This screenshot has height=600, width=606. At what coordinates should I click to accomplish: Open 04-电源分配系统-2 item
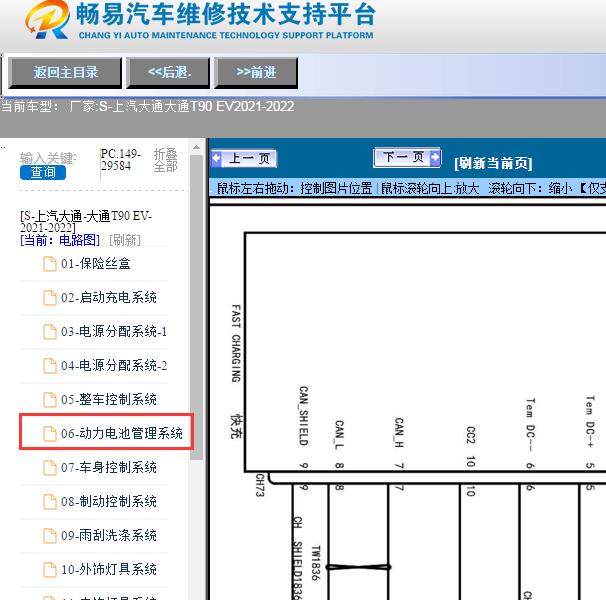click(x=114, y=365)
